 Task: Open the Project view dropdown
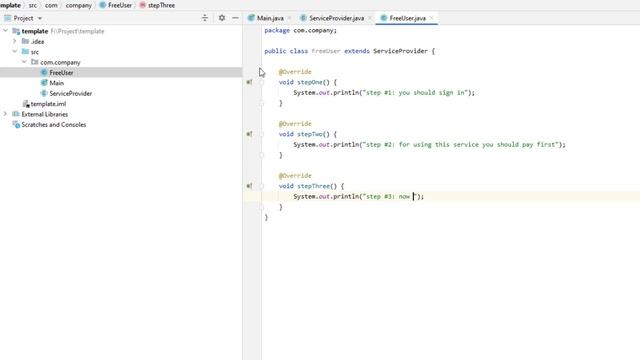point(40,18)
